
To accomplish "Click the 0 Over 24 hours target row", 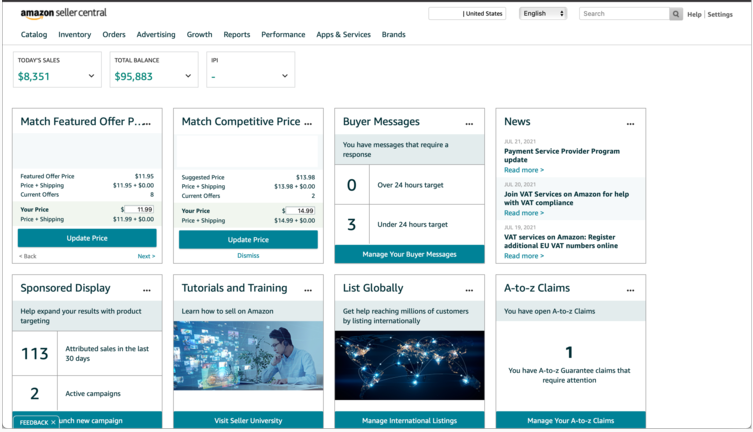I will pos(410,185).
